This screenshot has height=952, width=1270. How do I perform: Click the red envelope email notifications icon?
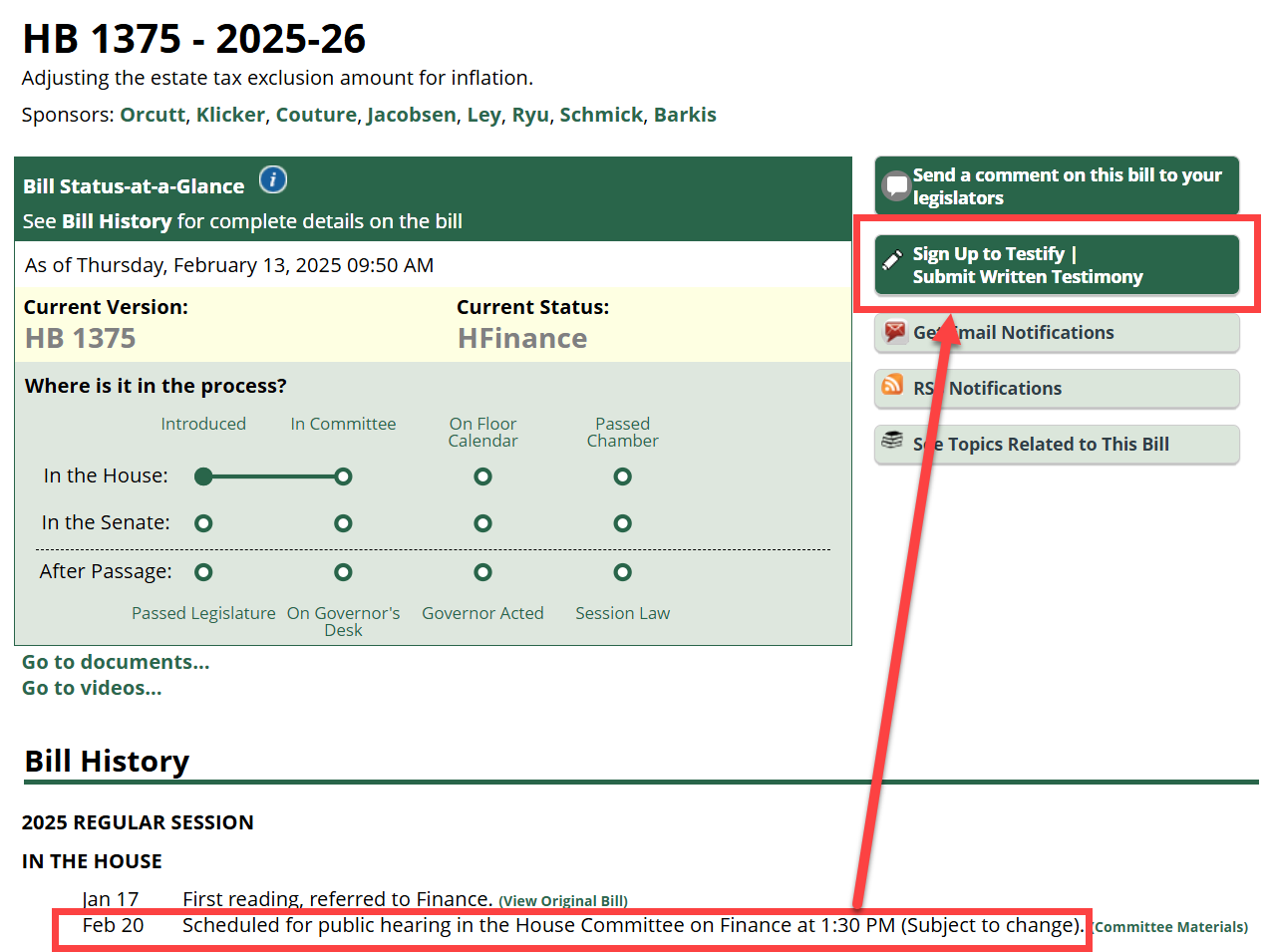[x=894, y=331]
